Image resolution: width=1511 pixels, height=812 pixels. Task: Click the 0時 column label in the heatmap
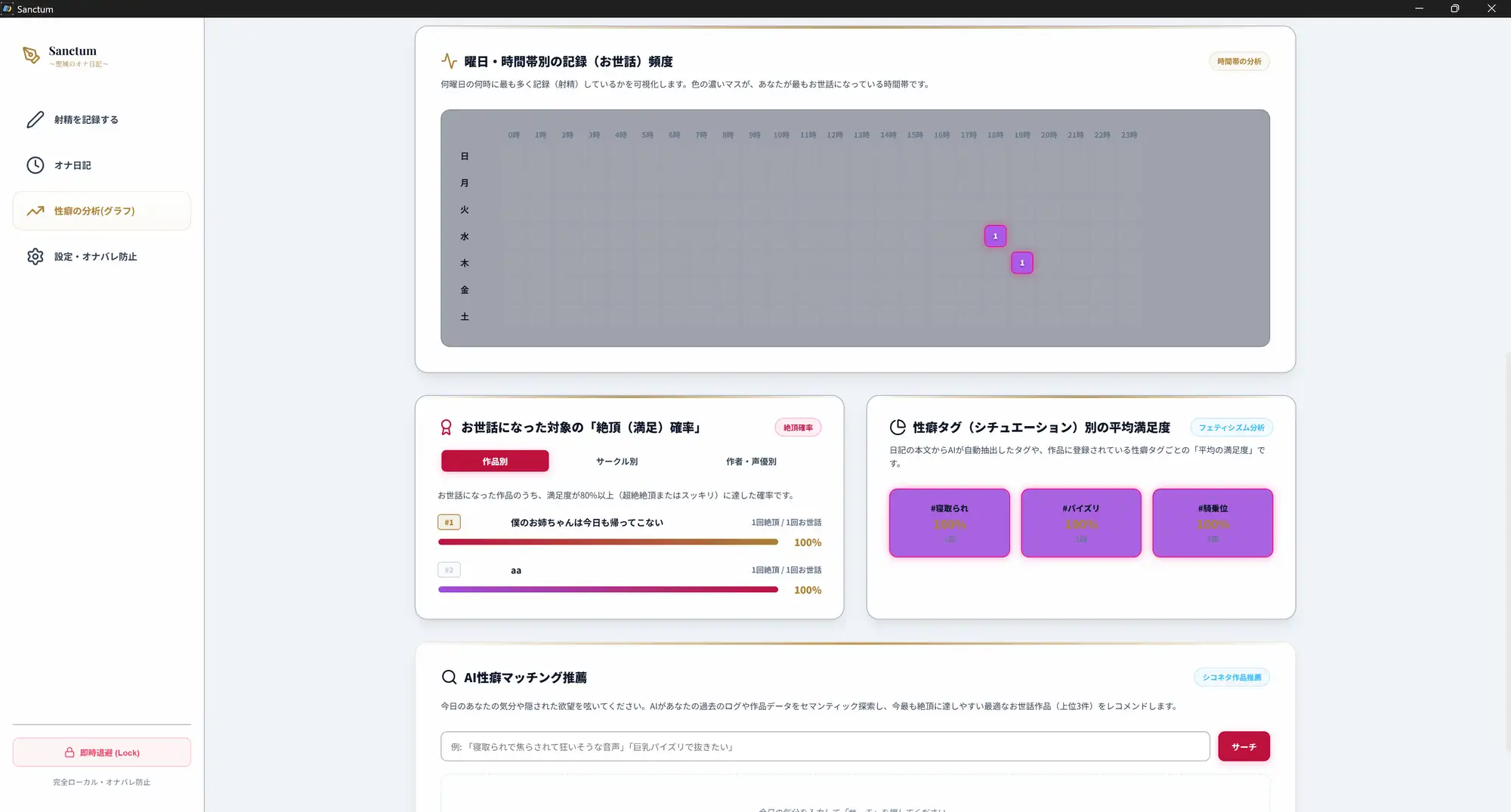514,135
